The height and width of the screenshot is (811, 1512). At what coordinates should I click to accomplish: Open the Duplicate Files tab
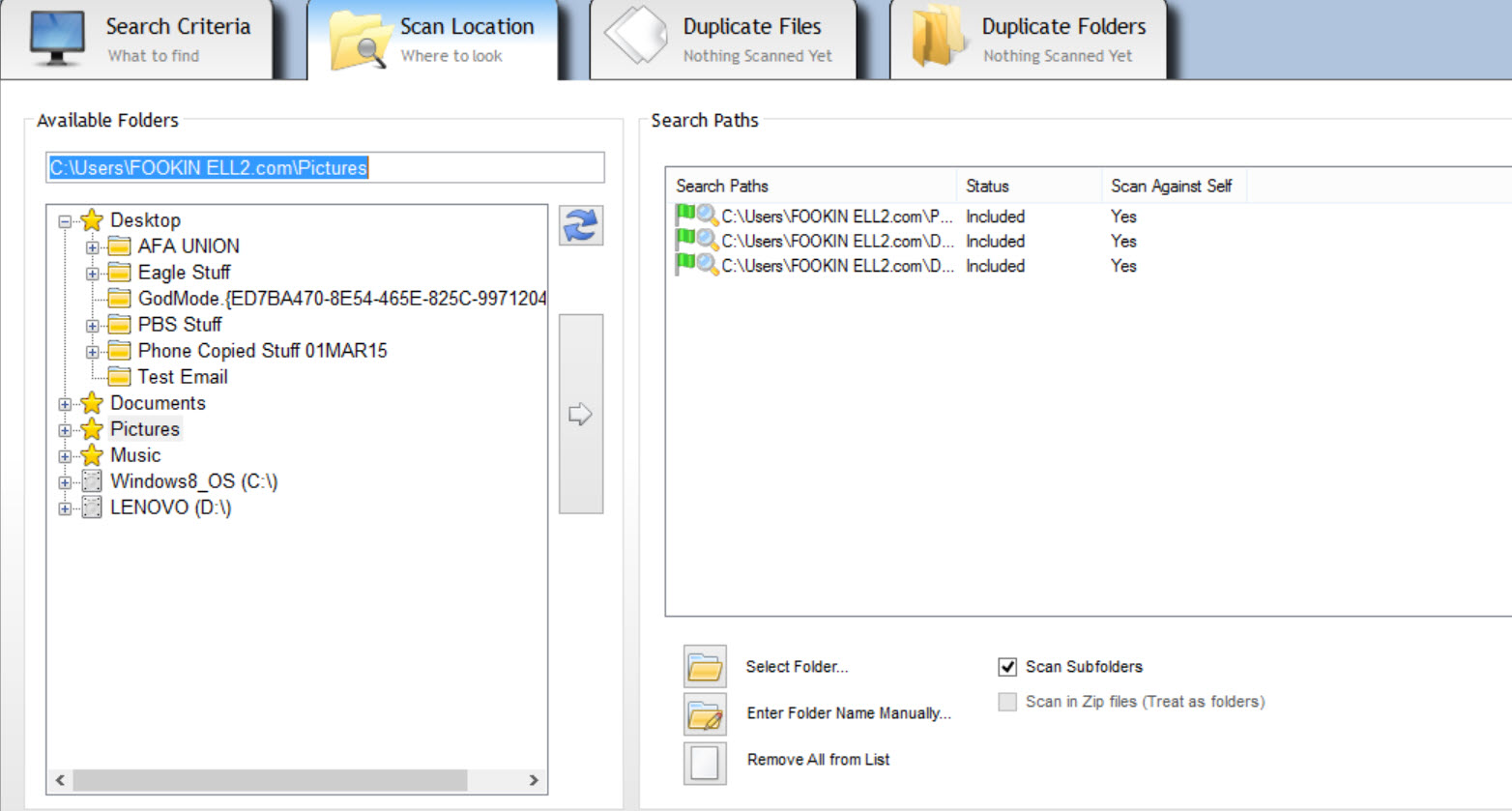[722, 40]
